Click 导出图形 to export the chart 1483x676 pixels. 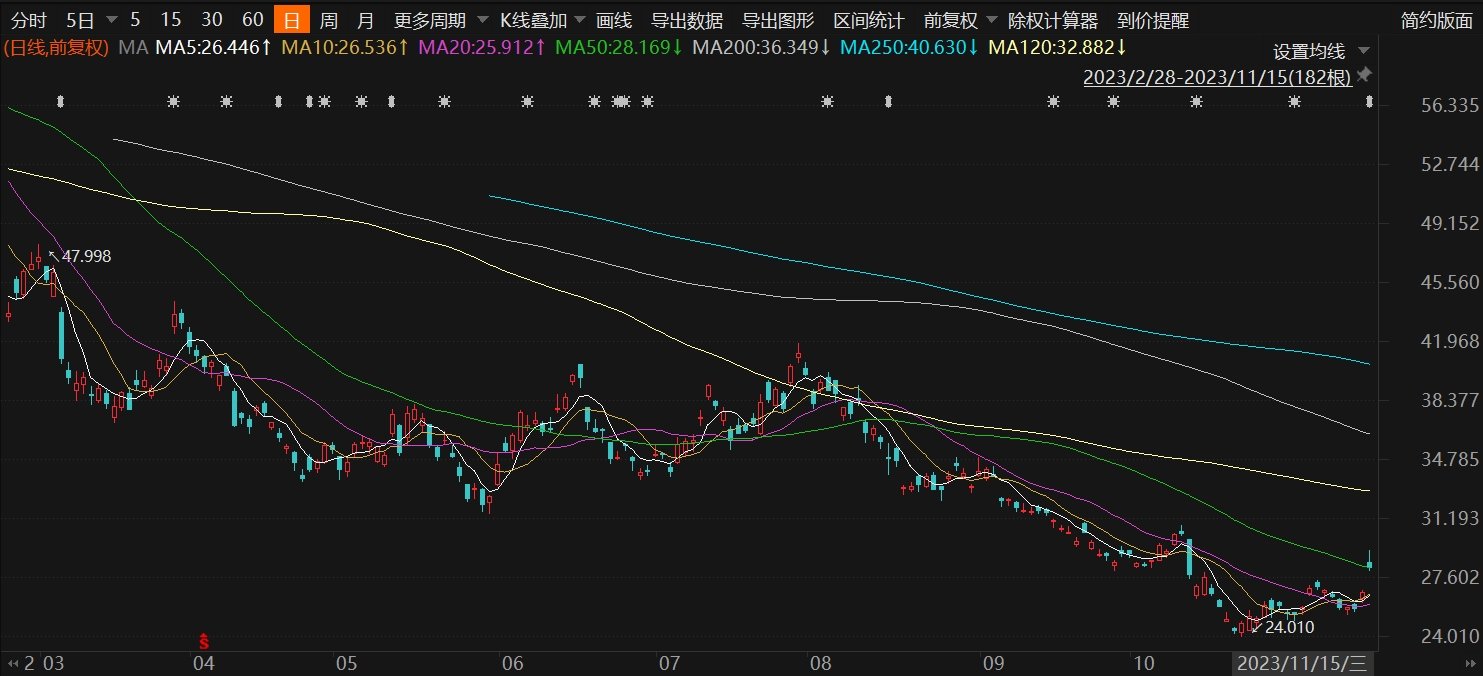(x=778, y=20)
